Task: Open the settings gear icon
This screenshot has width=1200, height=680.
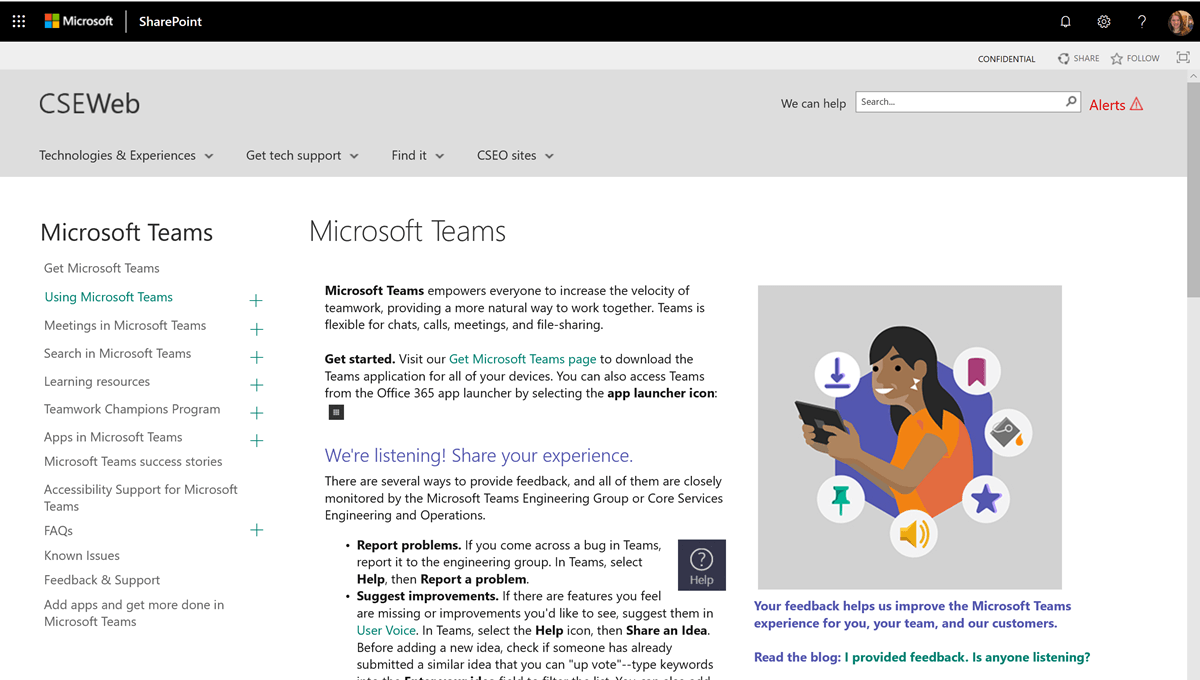Action: point(1104,21)
